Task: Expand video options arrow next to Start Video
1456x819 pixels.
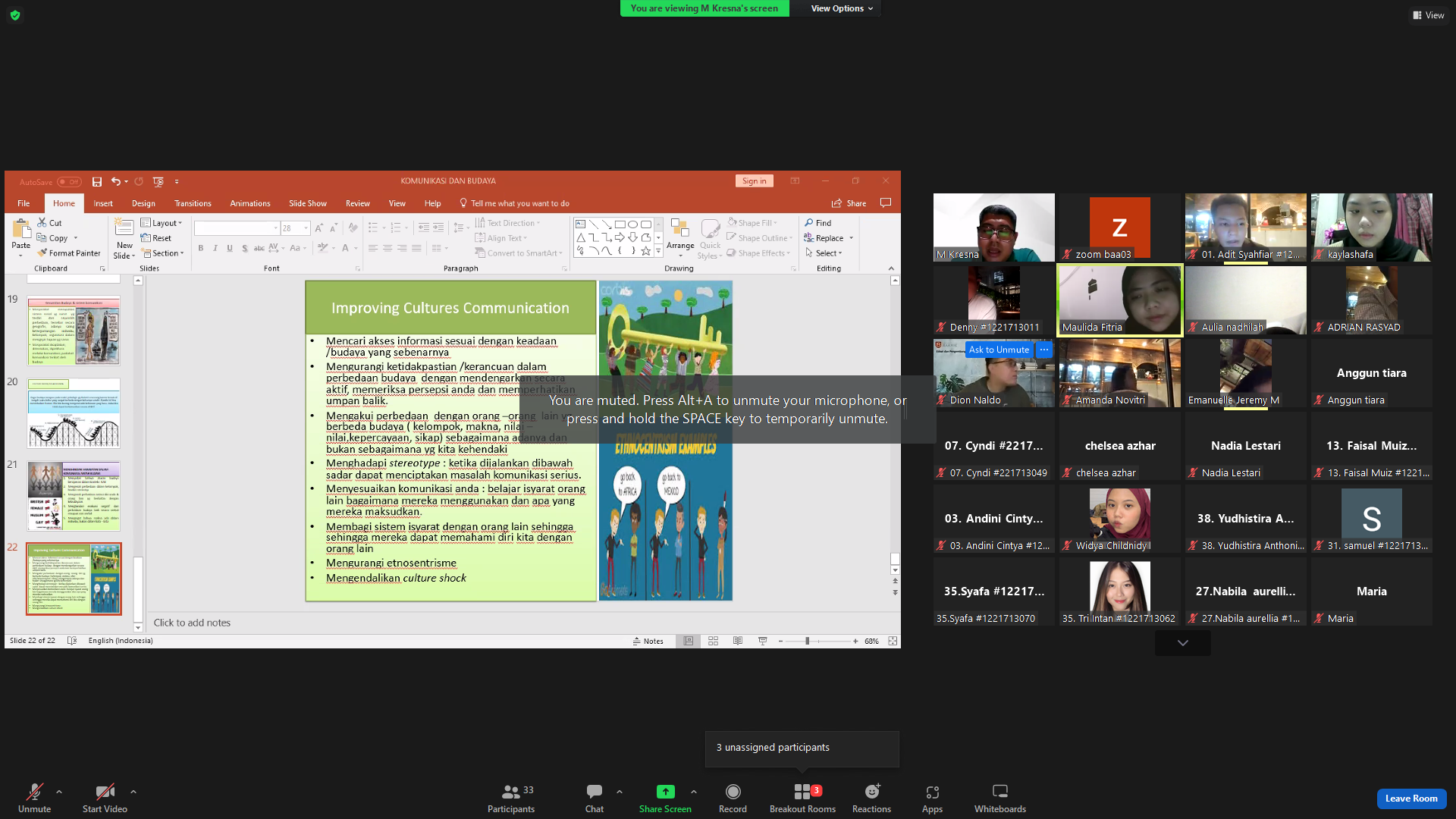Action: 133,792
